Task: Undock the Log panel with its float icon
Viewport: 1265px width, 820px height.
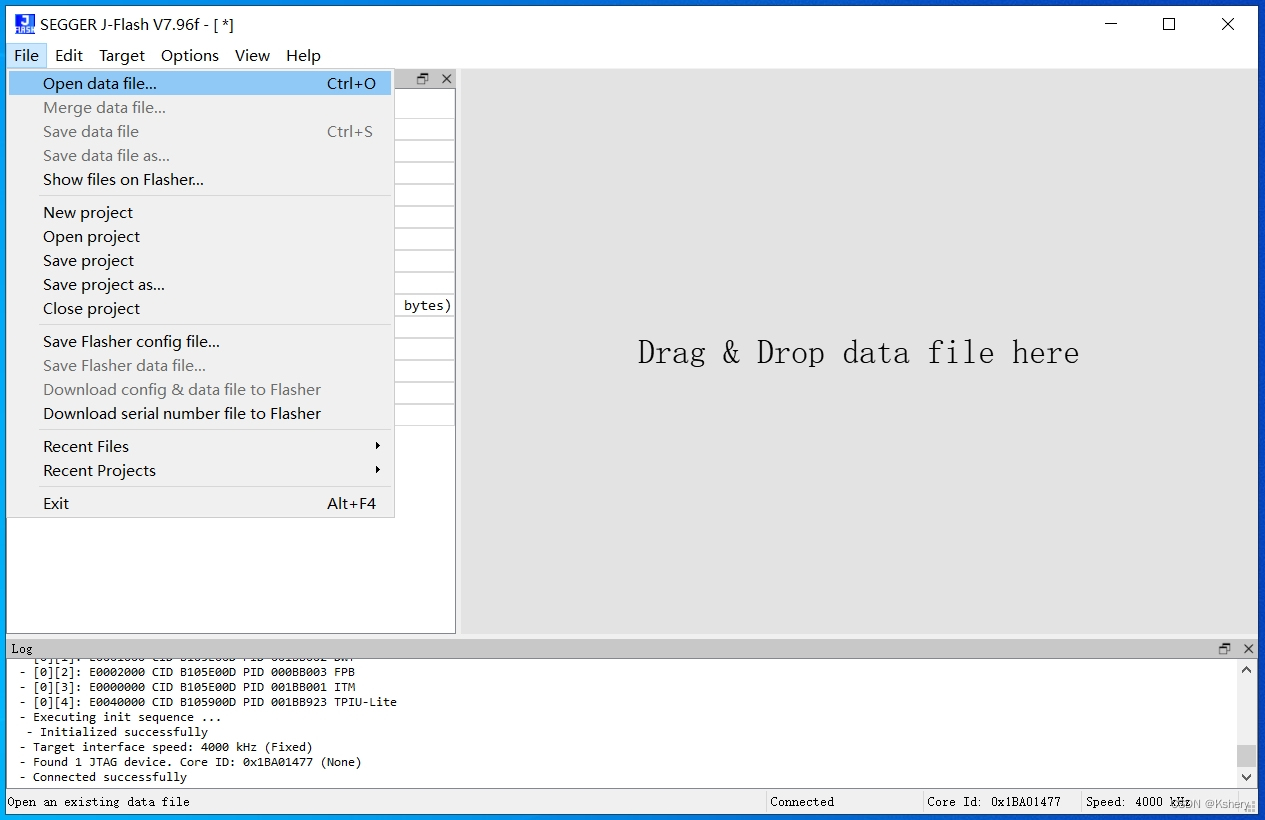Action: 1224,649
